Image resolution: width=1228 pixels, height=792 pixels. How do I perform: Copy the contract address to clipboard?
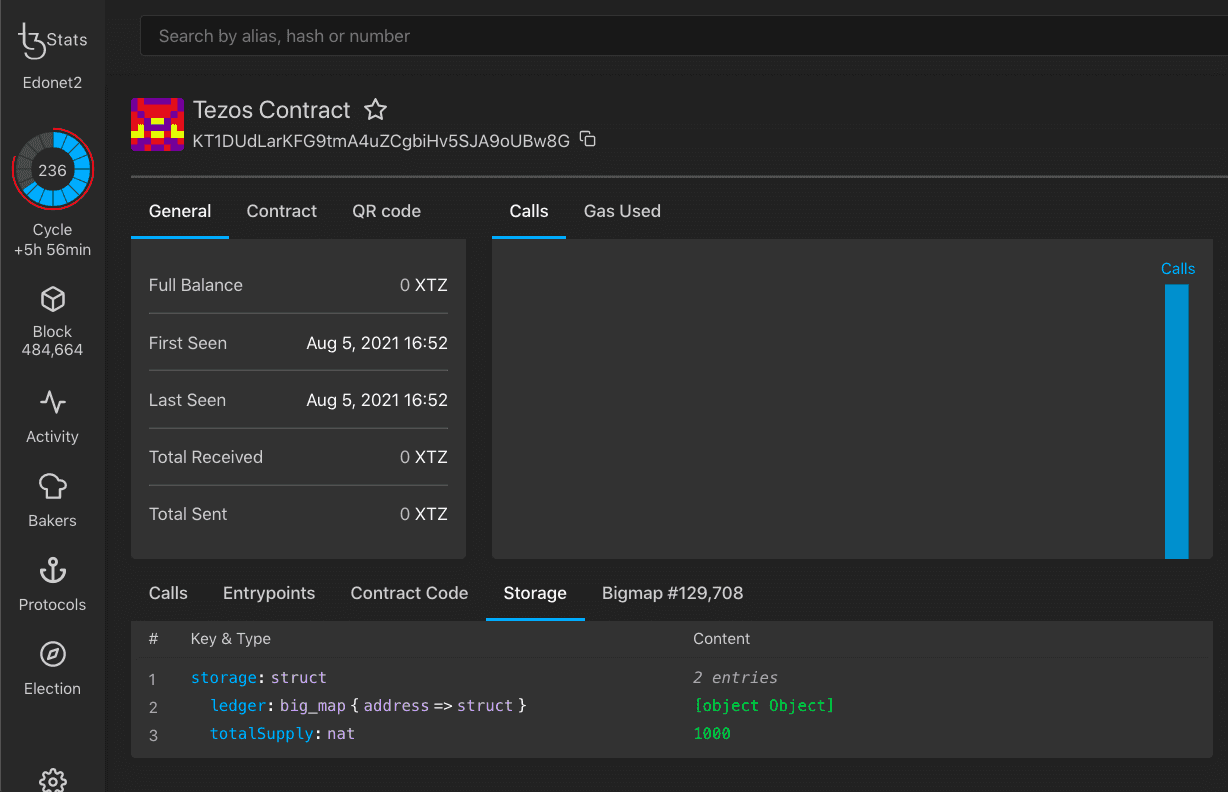(588, 140)
